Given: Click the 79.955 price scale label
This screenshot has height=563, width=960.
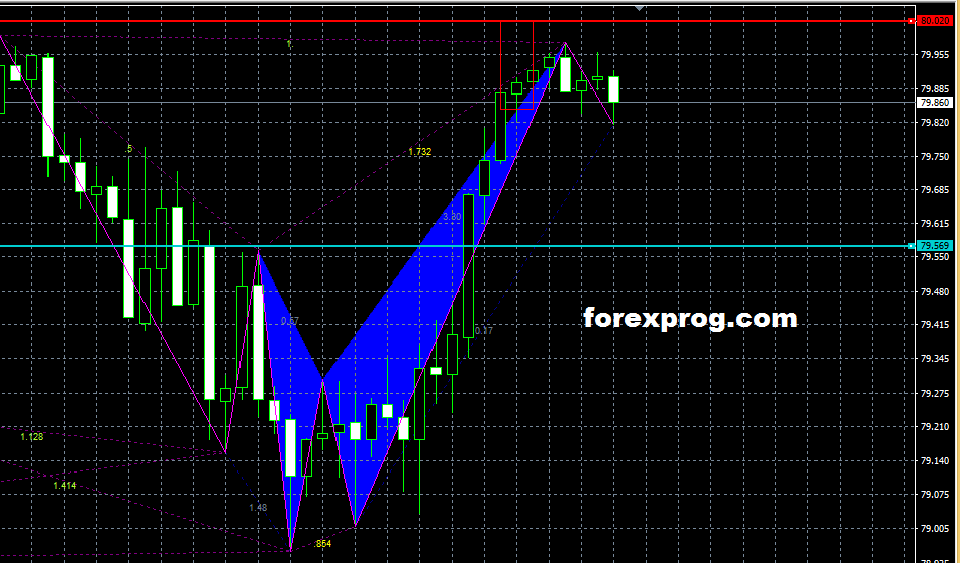Looking at the screenshot, I should 935,55.
